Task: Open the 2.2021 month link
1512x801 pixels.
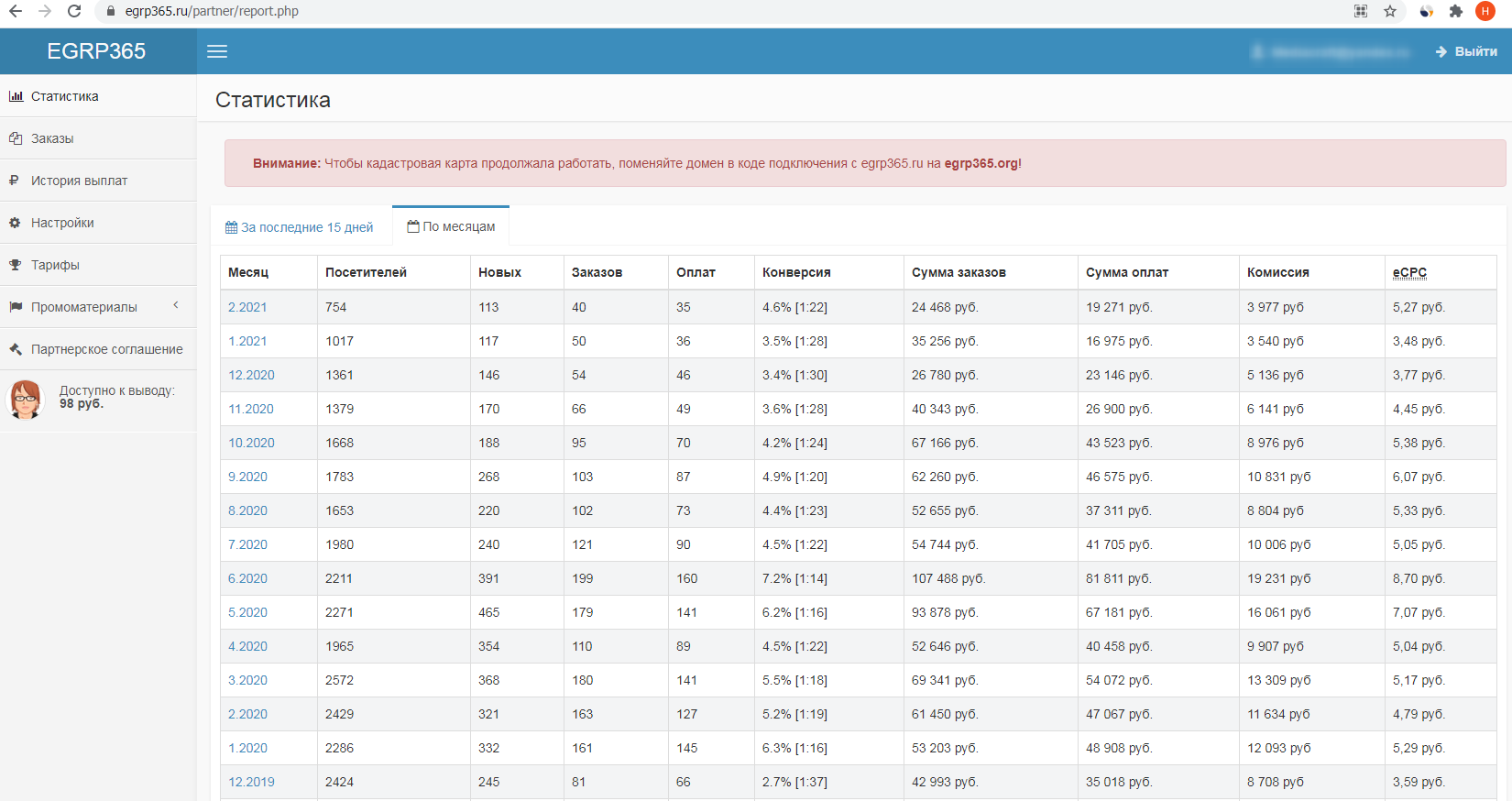Action: coord(247,307)
